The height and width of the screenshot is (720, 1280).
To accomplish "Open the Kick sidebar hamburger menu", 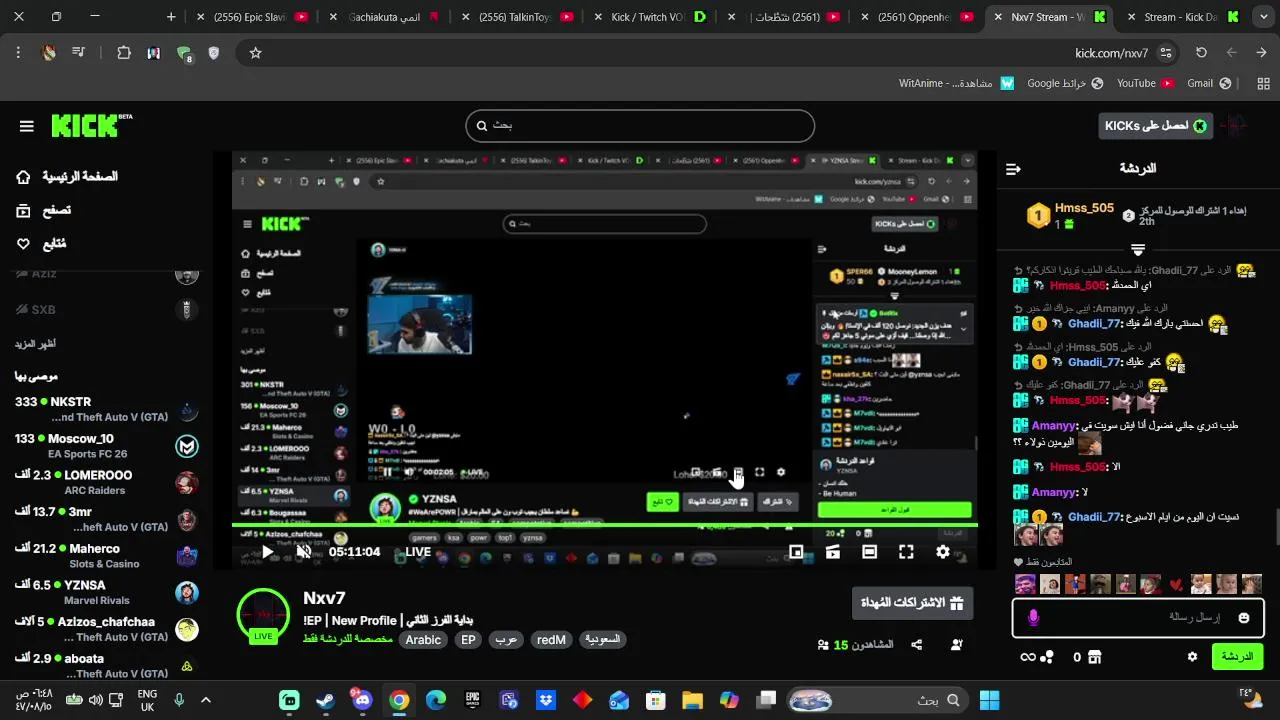I will 27,126.
